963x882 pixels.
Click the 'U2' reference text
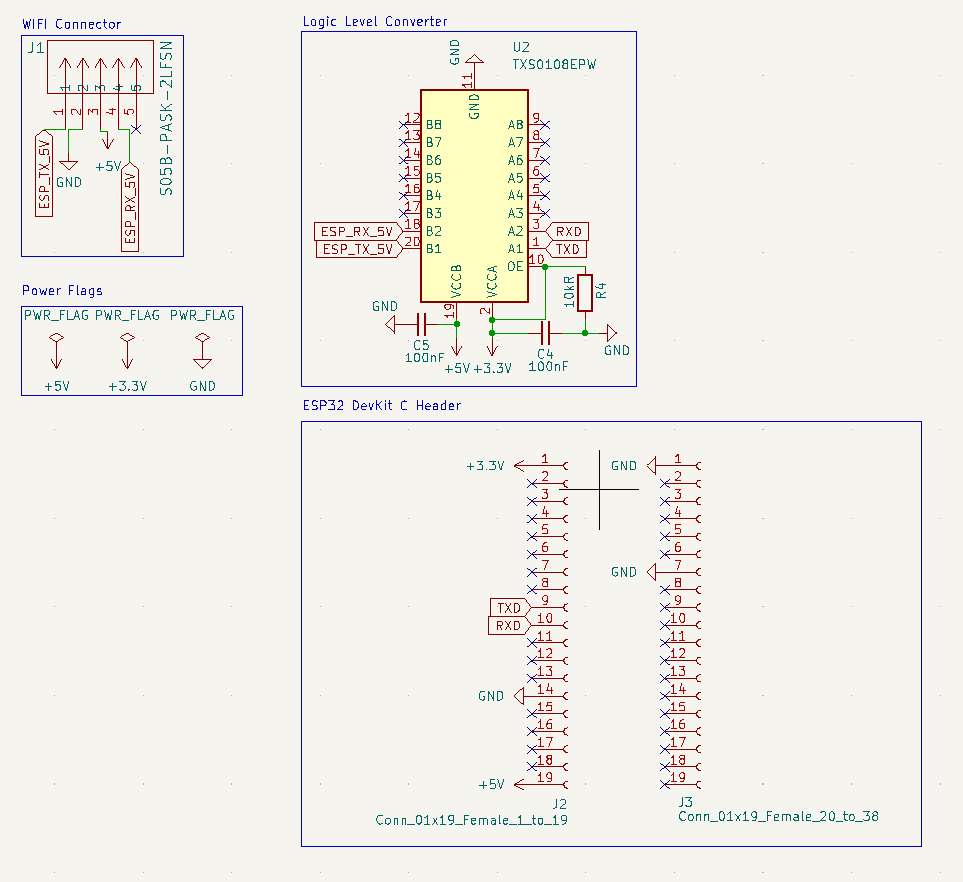(x=521, y=47)
